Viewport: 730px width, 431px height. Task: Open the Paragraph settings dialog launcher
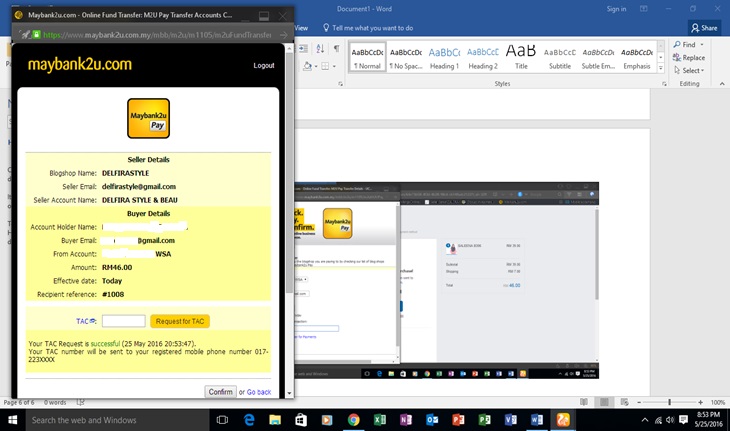point(340,84)
